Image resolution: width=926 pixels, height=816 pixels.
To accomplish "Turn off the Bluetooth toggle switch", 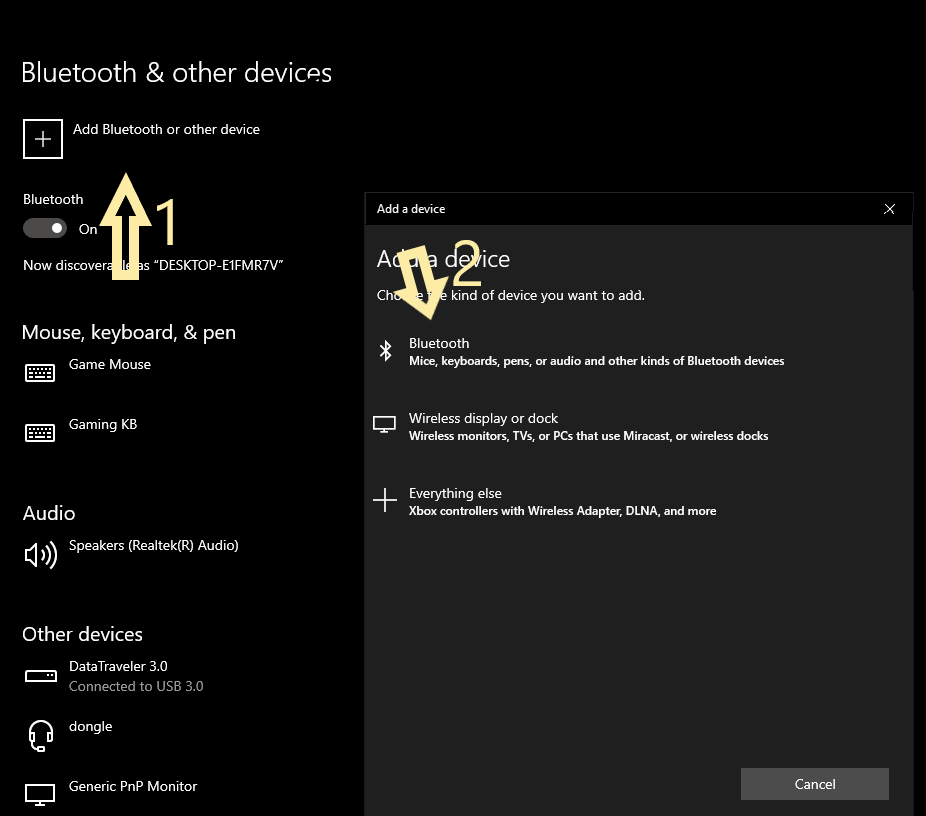I will point(45,229).
